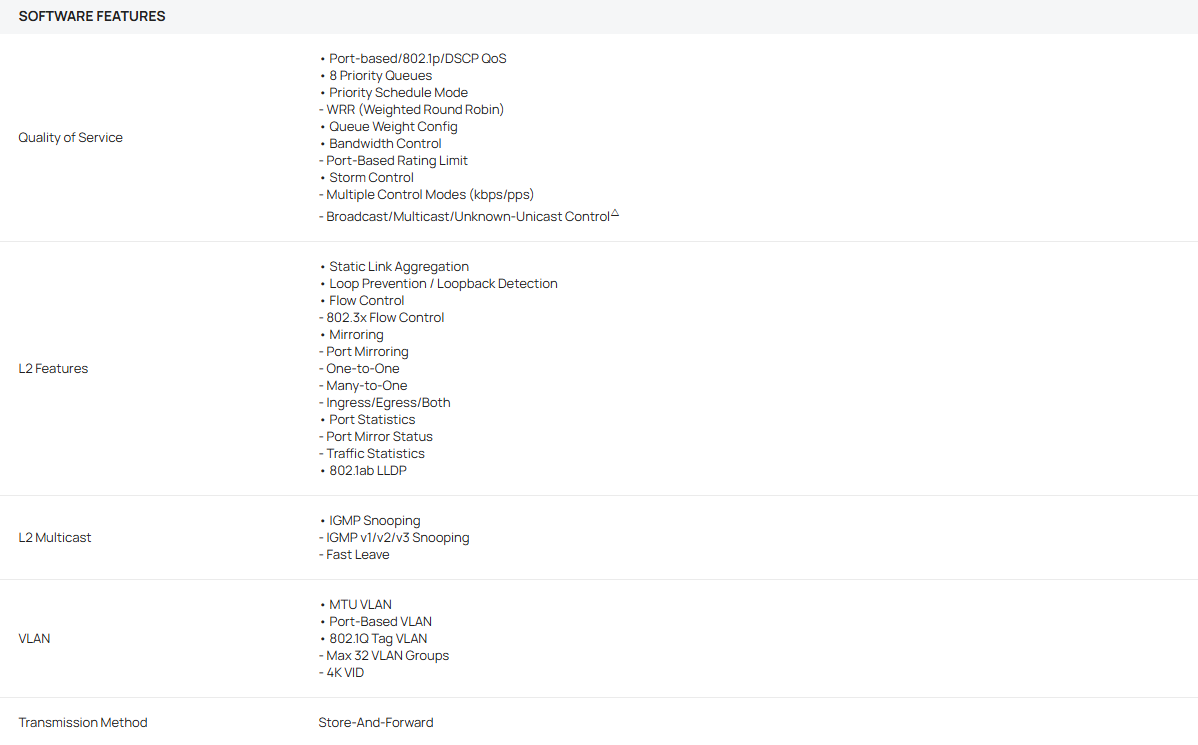Click the Port-based/802.1p/DSCP QoS entry
Image resolution: width=1198 pixels, height=745 pixels.
tap(417, 58)
